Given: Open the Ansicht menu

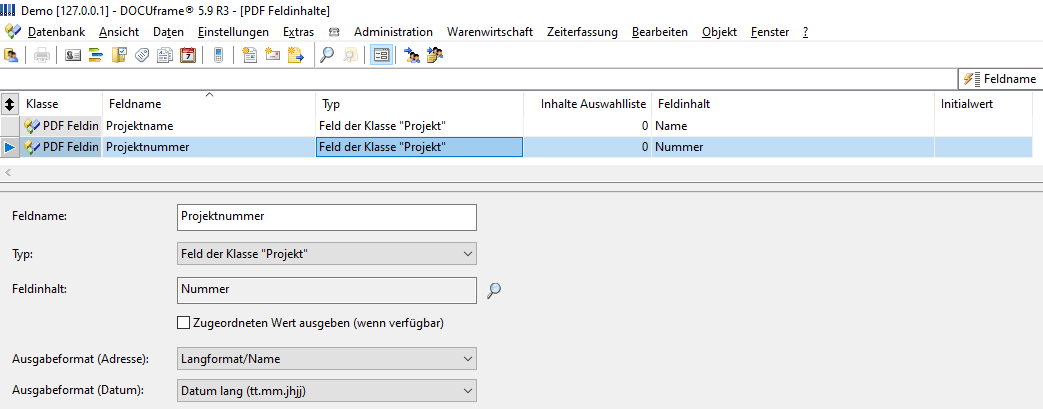Looking at the screenshot, I should click(x=119, y=32).
